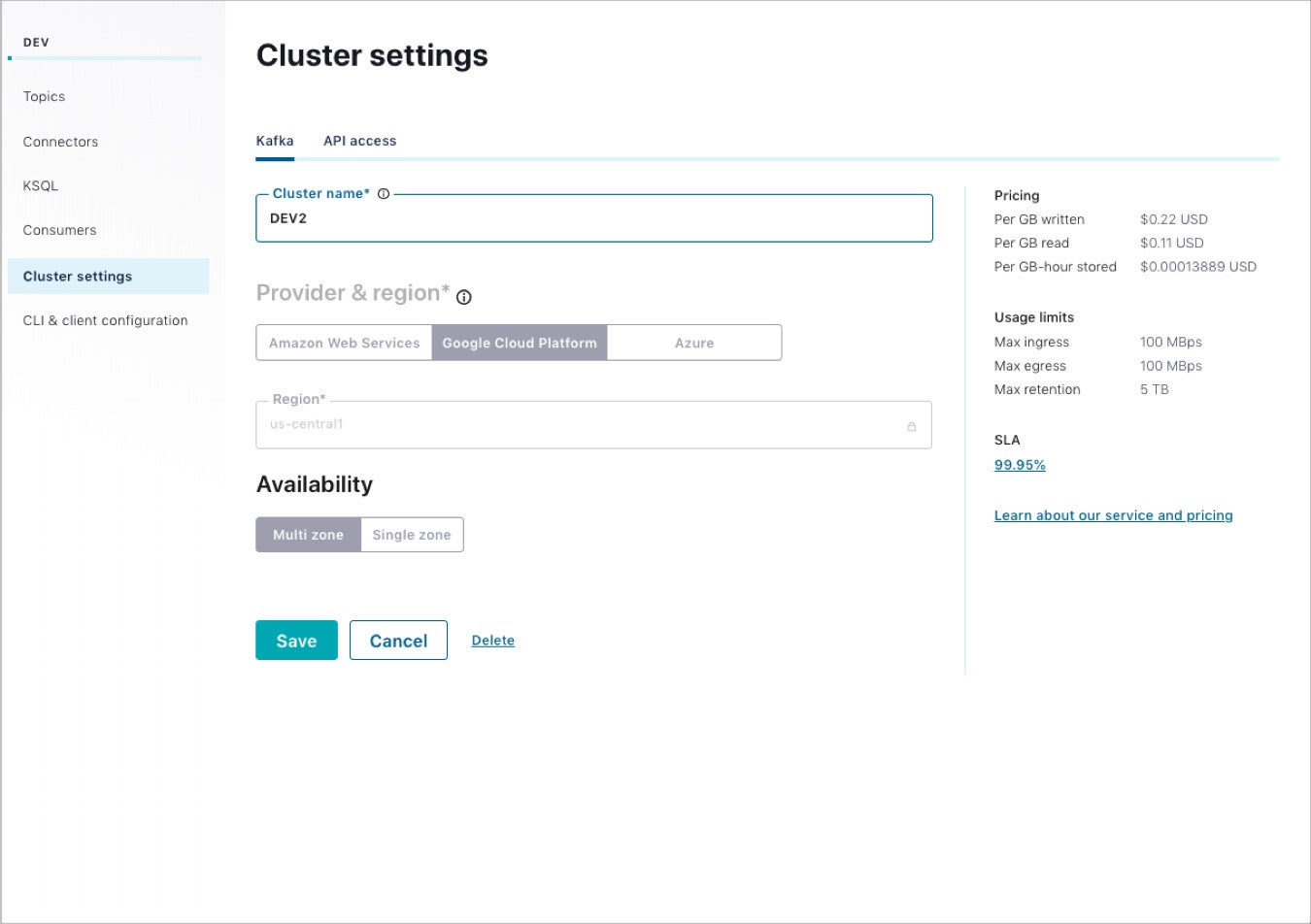Open Topics in the sidebar

pos(45,96)
